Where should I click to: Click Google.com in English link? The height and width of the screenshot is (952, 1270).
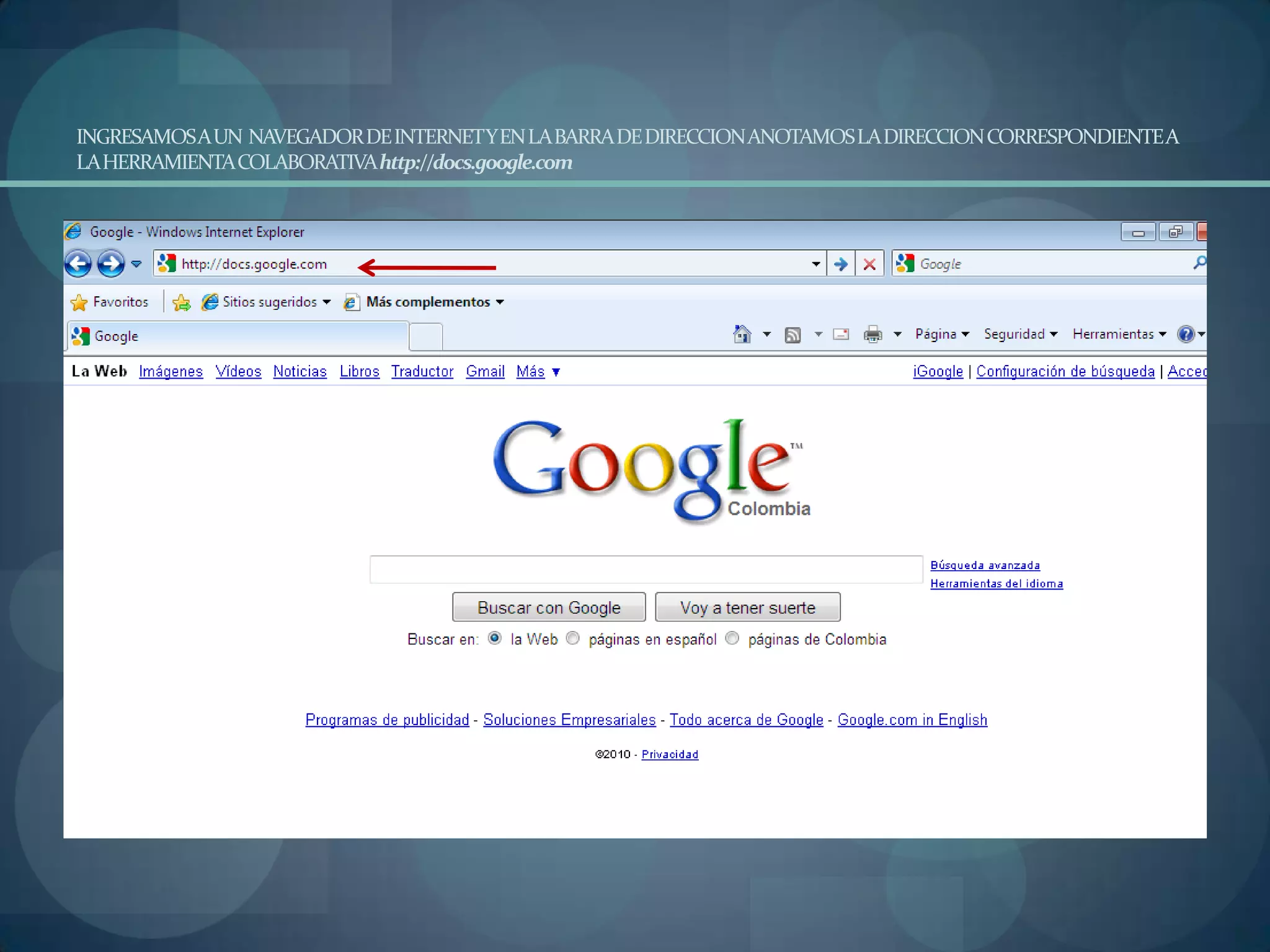912,720
